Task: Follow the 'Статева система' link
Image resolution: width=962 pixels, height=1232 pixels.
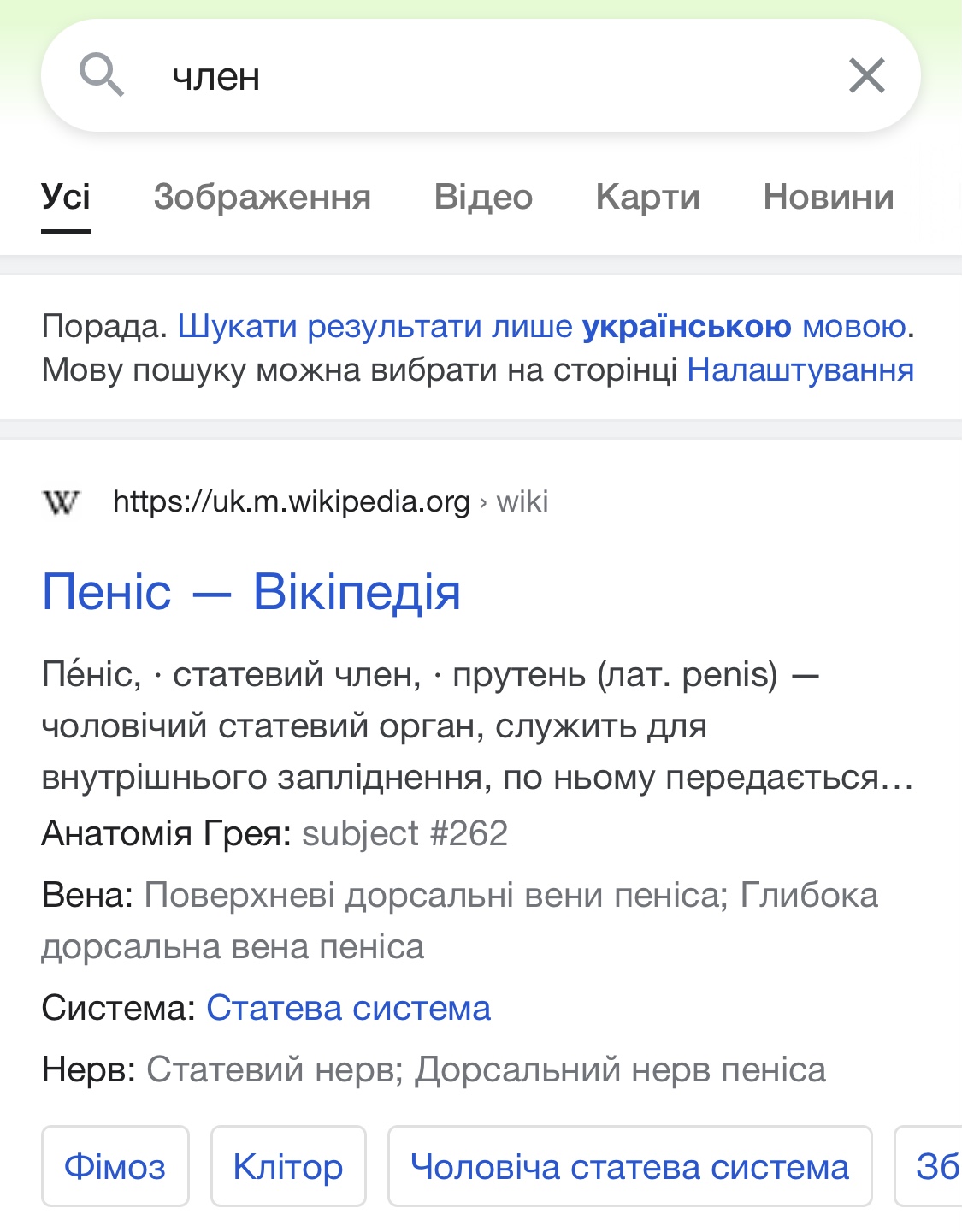Action: (349, 1009)
